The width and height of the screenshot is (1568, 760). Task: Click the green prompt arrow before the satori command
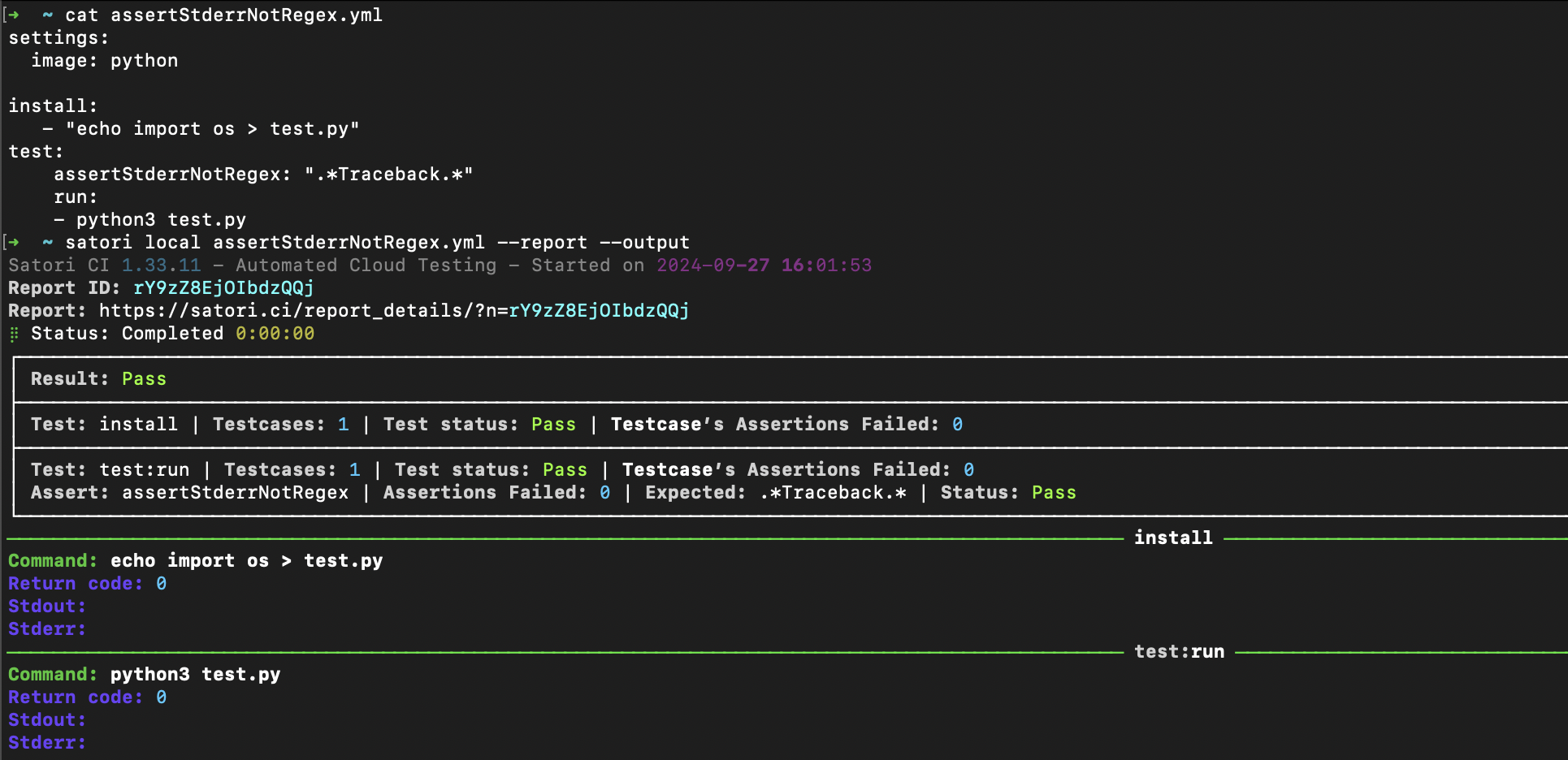coord(14,243)
